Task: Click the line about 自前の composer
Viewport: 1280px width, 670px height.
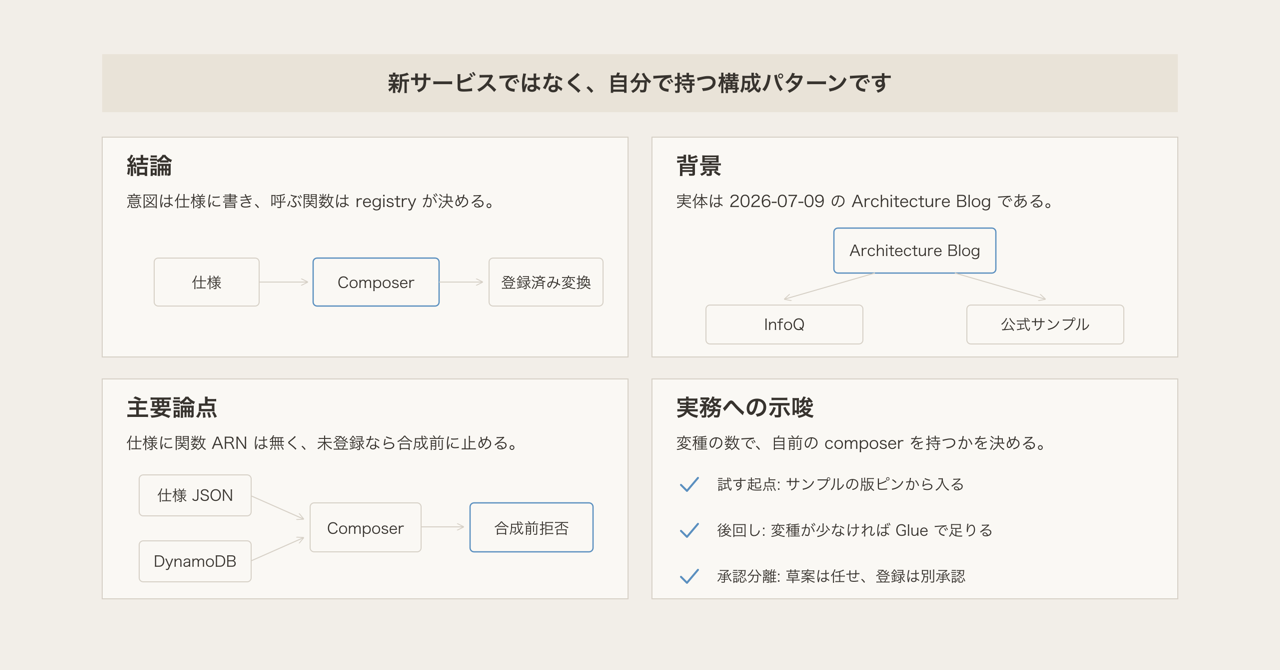Action: point(861,443)
